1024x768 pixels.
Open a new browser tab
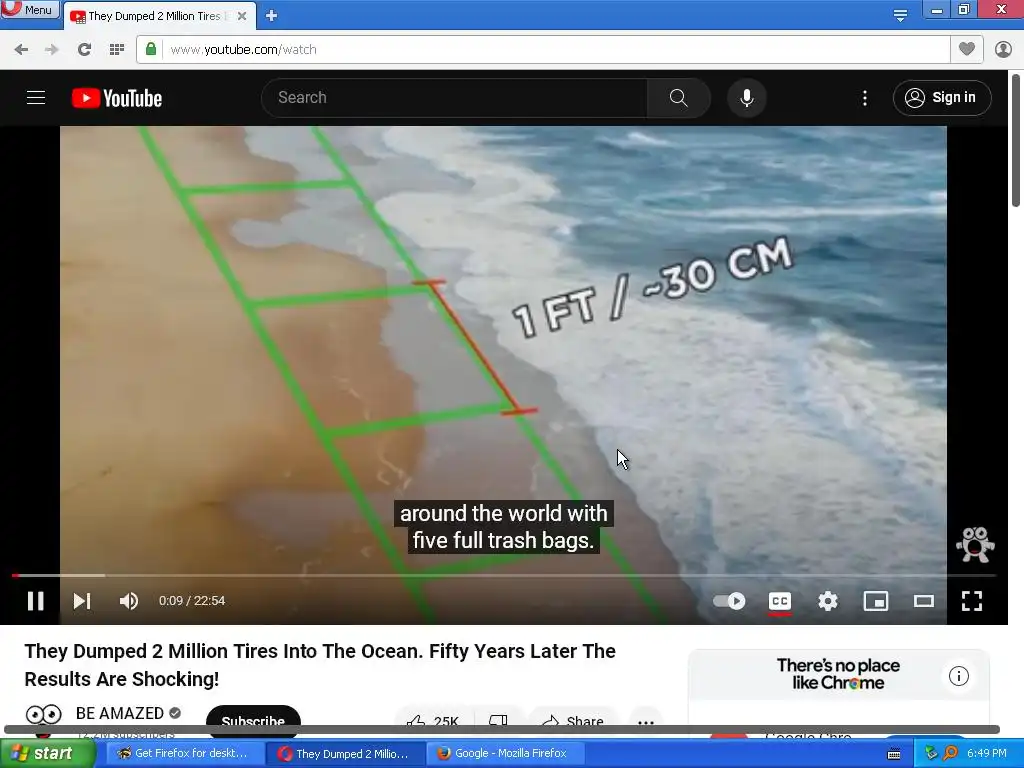[272, 16]
